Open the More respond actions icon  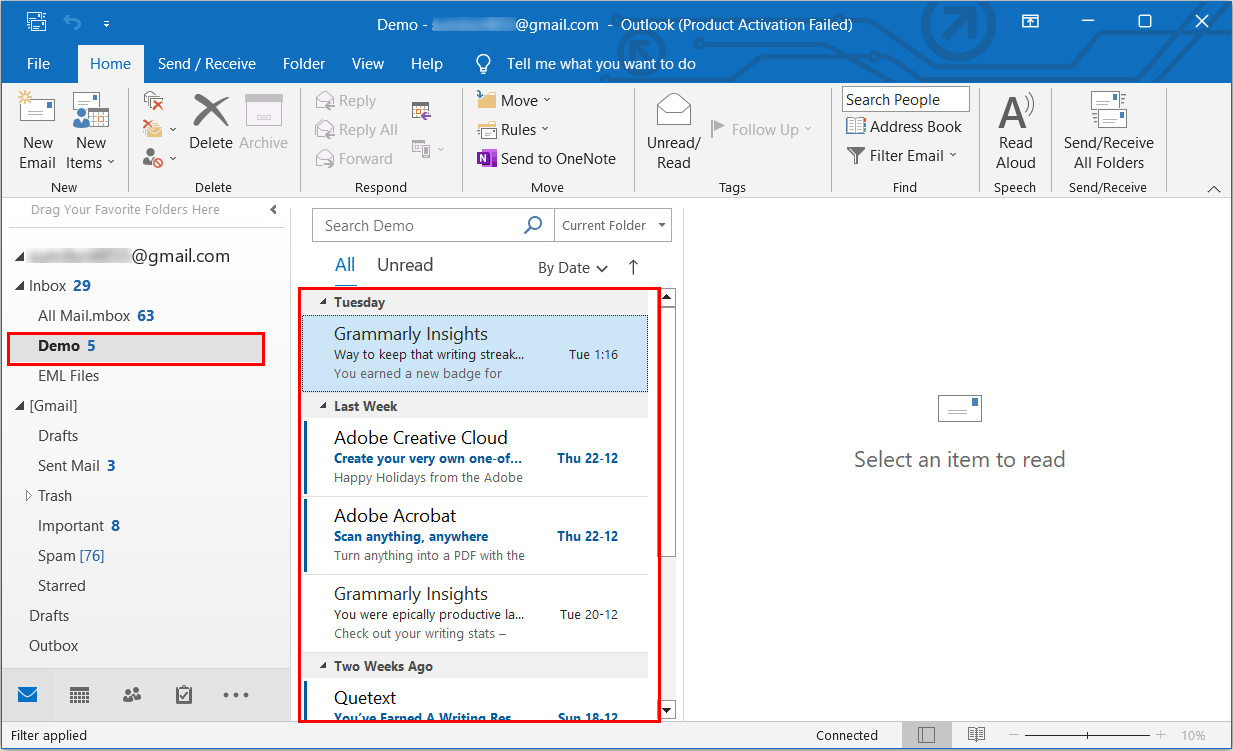point(428,150)
